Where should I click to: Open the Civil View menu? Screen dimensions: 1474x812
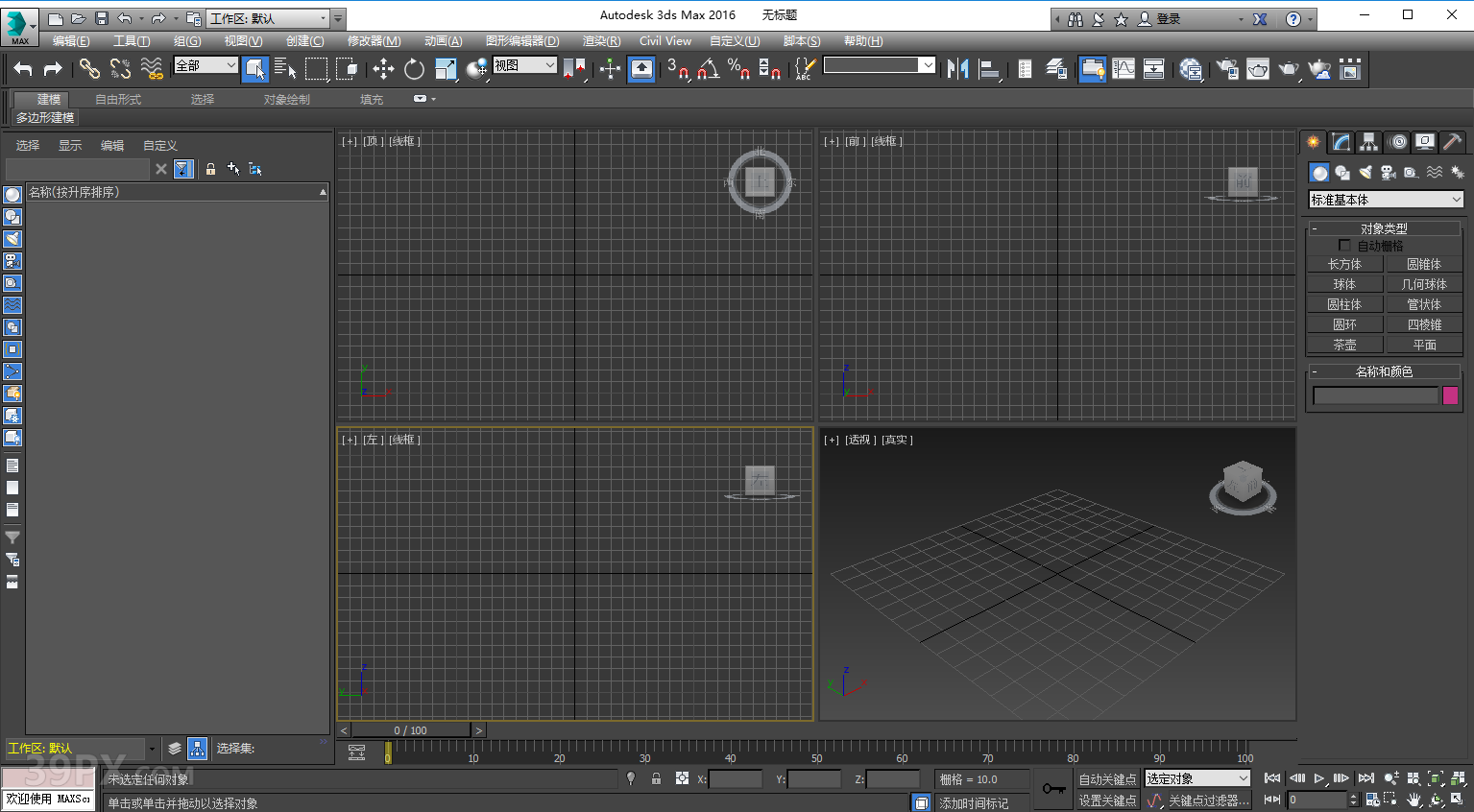[665, 40]
